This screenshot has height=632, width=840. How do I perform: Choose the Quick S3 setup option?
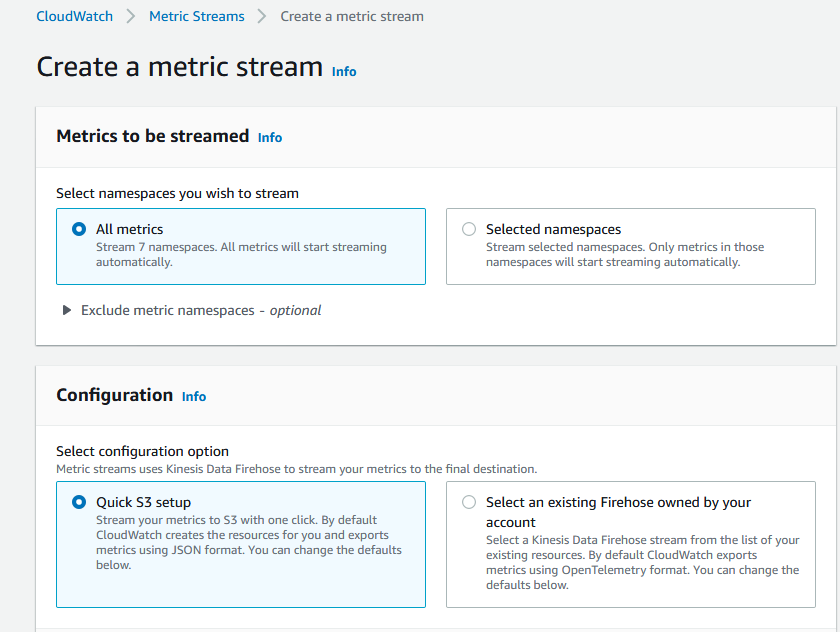click(x=79, y=503)
